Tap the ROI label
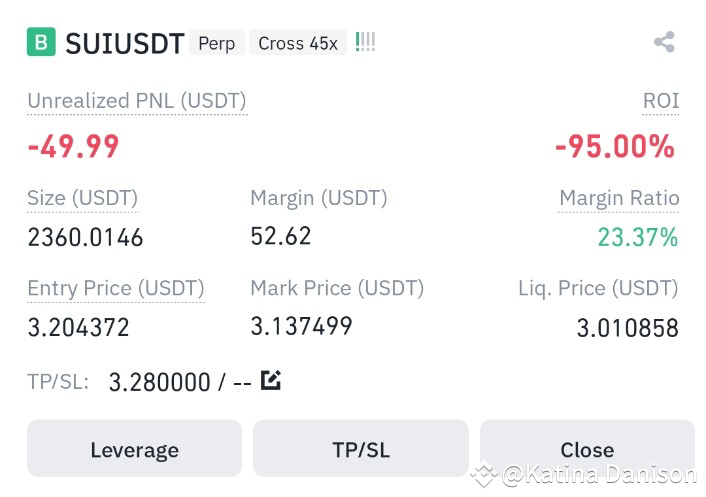Viewport: 706px width, 497px height. [661, 101]
